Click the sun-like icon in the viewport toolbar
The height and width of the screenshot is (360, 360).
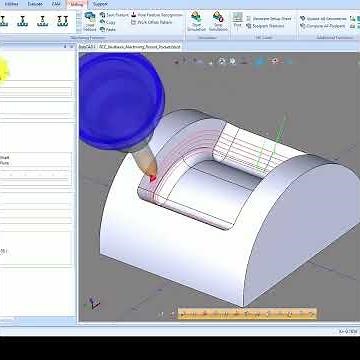(275, 61)
